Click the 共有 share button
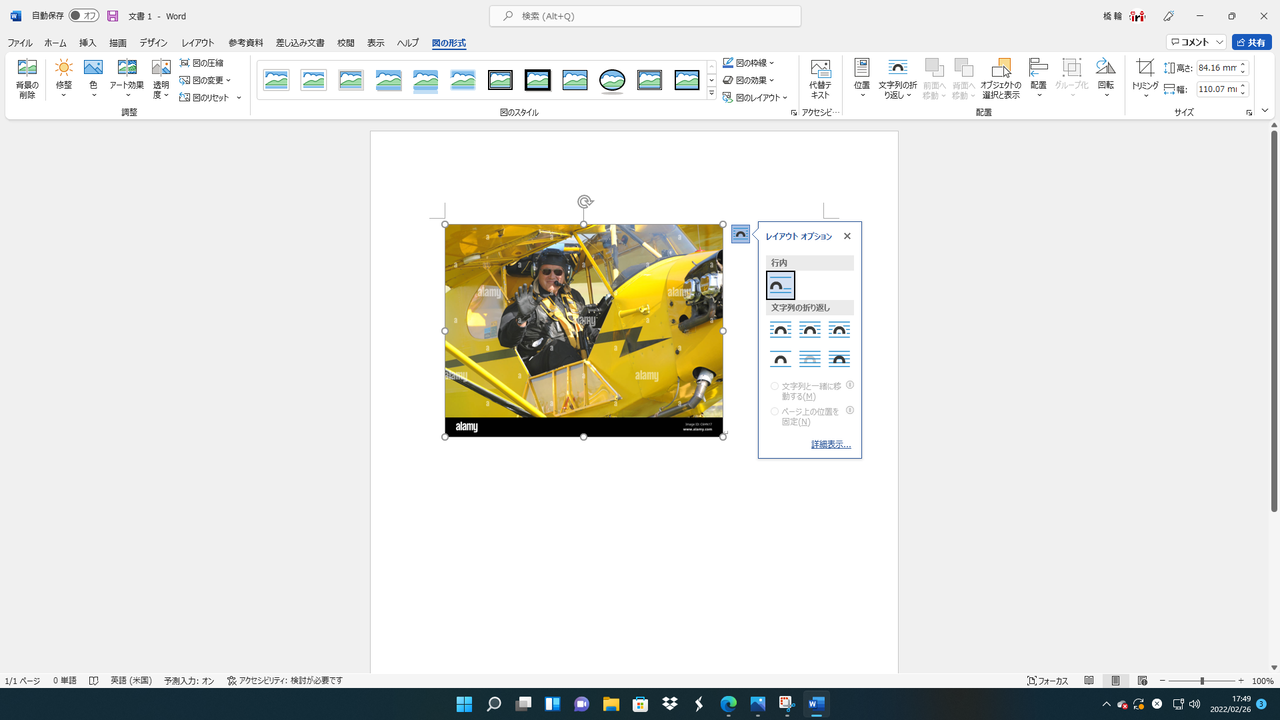 click(1251, 42)
